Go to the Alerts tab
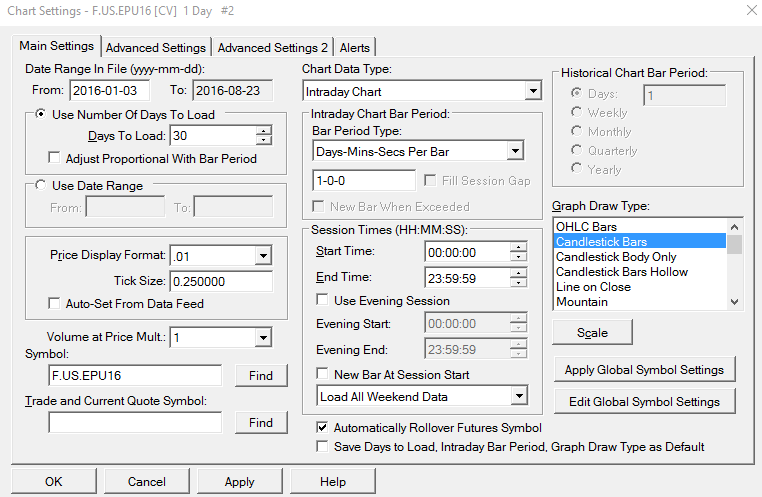Image resolution: width=762 pixels, height=497 pixels. click(354, 48)
